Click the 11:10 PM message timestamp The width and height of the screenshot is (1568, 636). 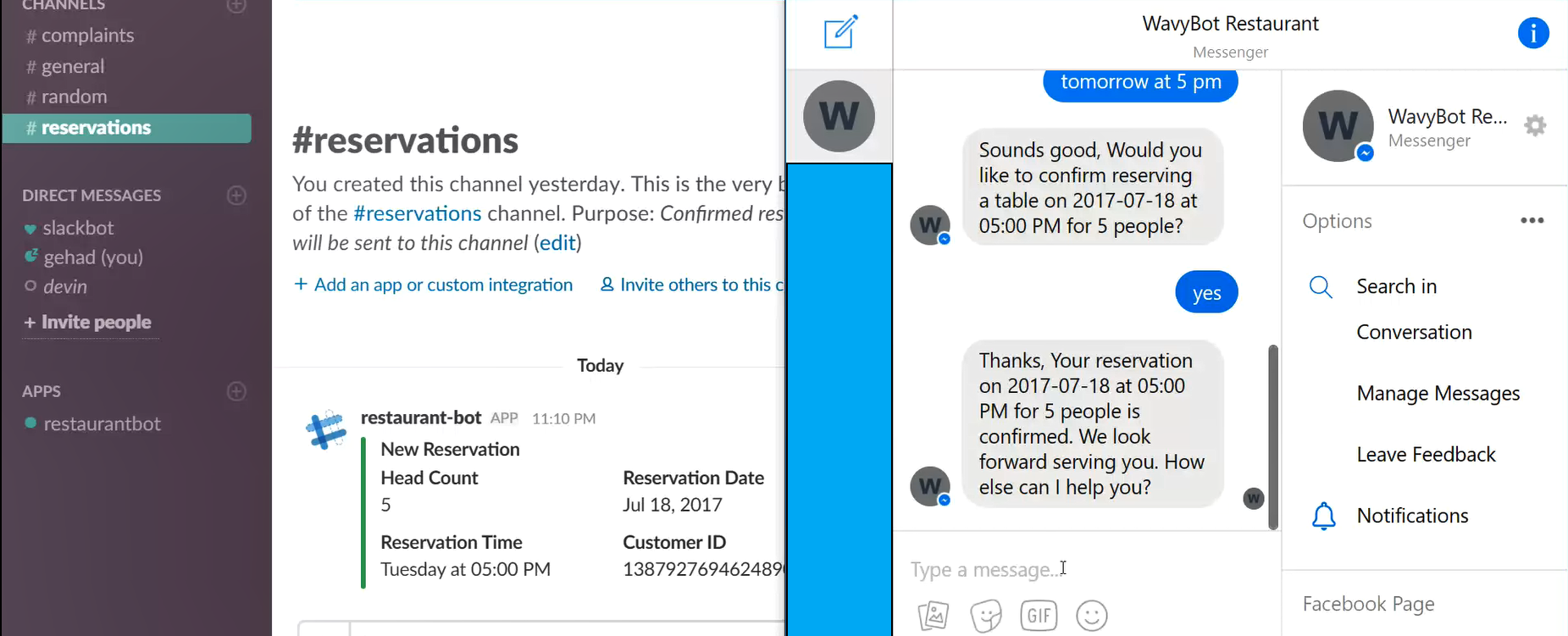coord(563,418)
